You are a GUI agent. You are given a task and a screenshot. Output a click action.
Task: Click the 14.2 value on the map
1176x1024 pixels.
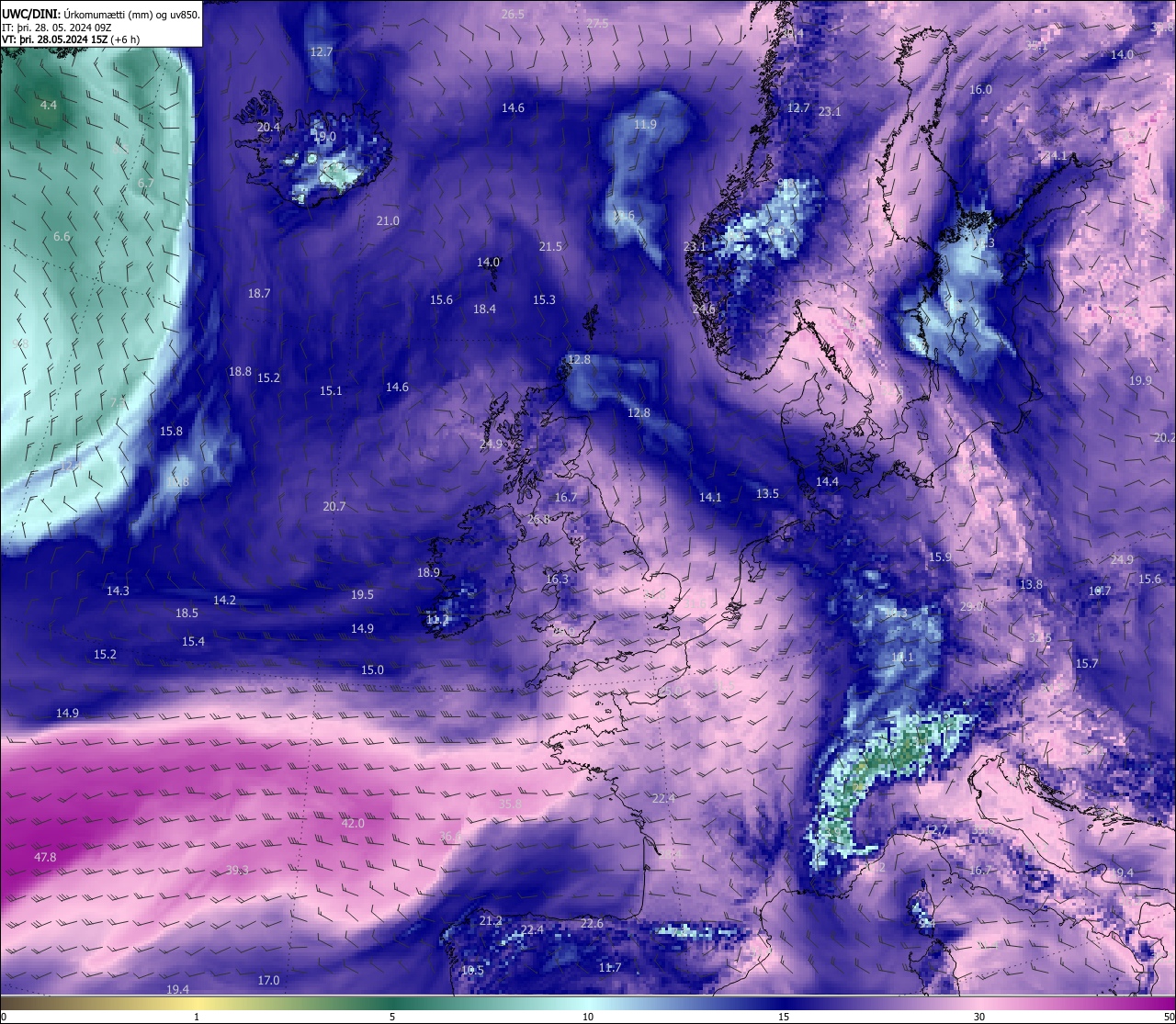click(x=224, y=601)
